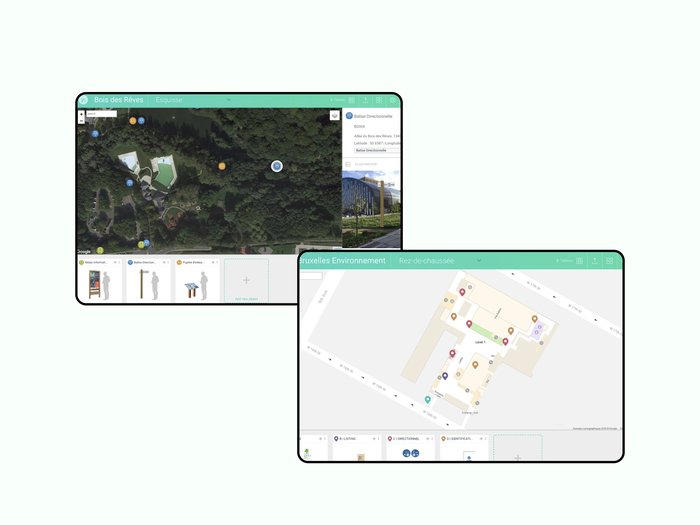Open the map layers switcher icon
The height and width of the screenshot is (525, 700).
(x=334, y=116)
